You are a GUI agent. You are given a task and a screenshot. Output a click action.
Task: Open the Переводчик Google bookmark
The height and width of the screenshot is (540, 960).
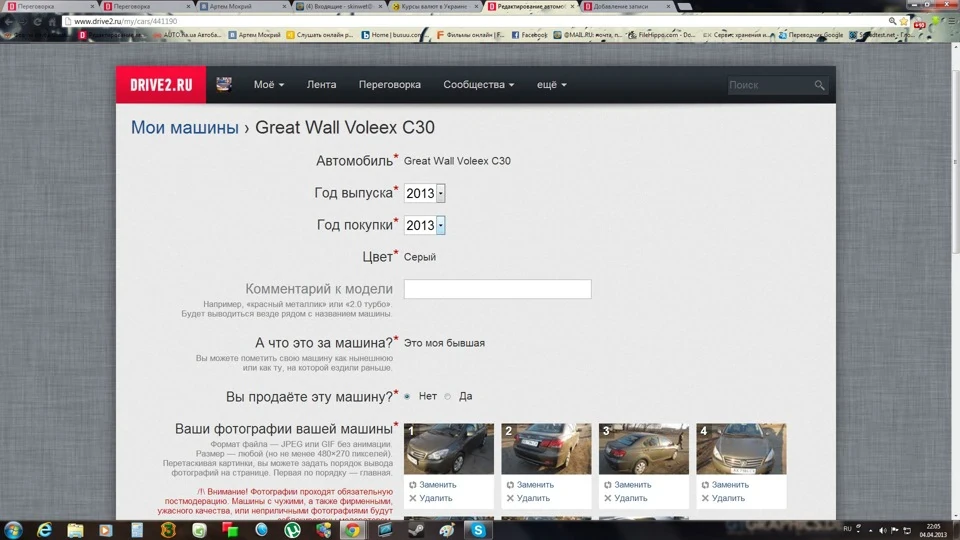(x=811, y=35)
